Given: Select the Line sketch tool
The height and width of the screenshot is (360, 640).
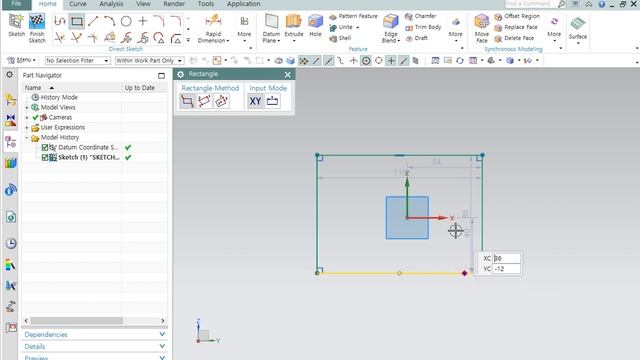Looking at the screenshot, I should coord(93,21).
